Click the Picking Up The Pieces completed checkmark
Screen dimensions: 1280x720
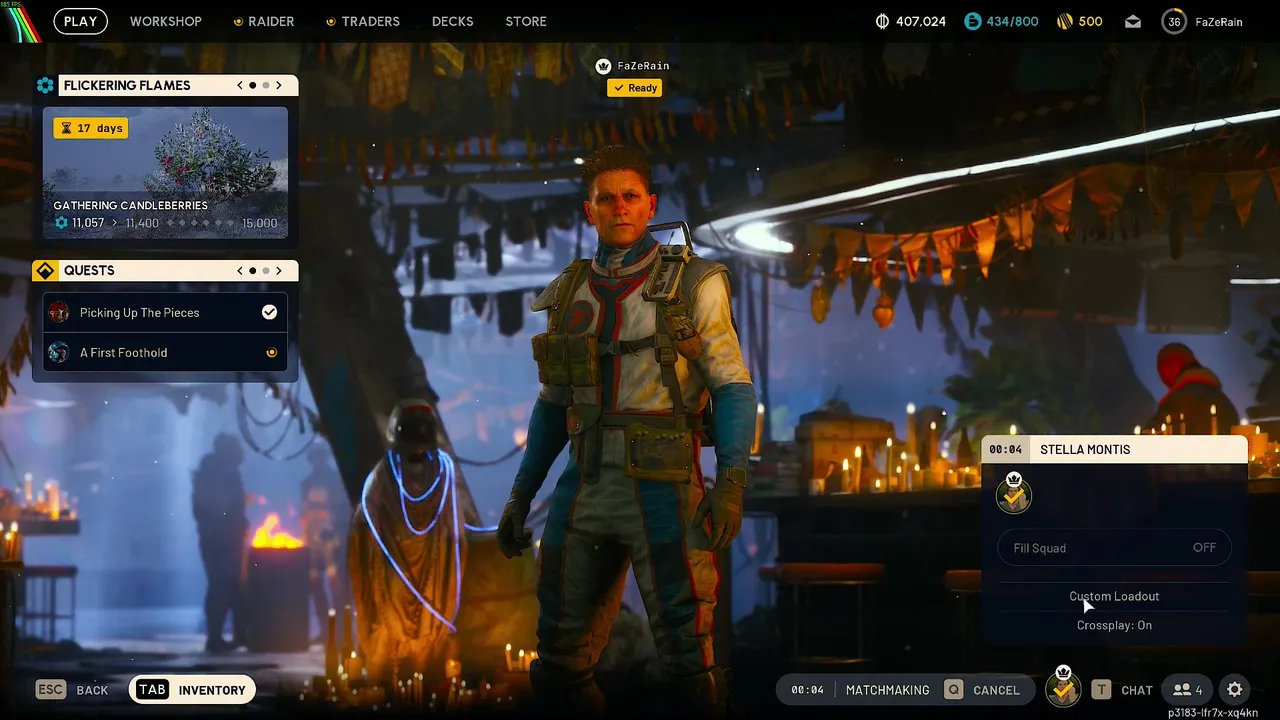(x=269, y=312)
